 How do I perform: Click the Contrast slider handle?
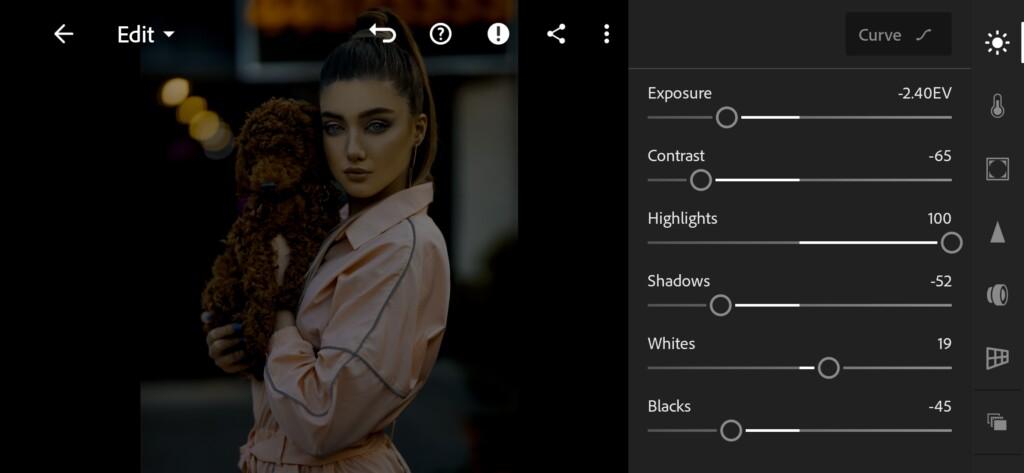(x=701, y=180)
